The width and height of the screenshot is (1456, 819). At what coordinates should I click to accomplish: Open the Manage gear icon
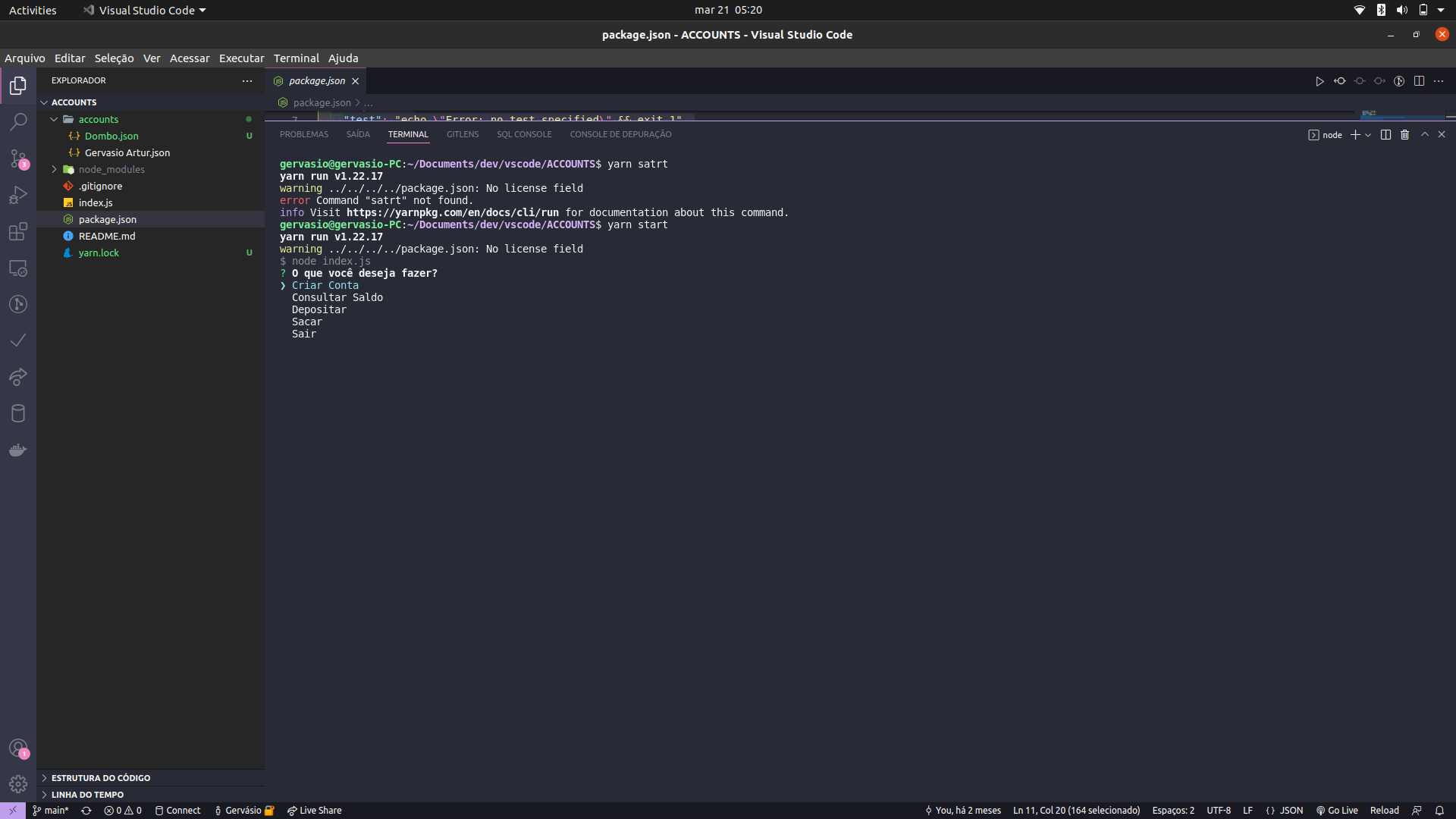tap(18, 784)
